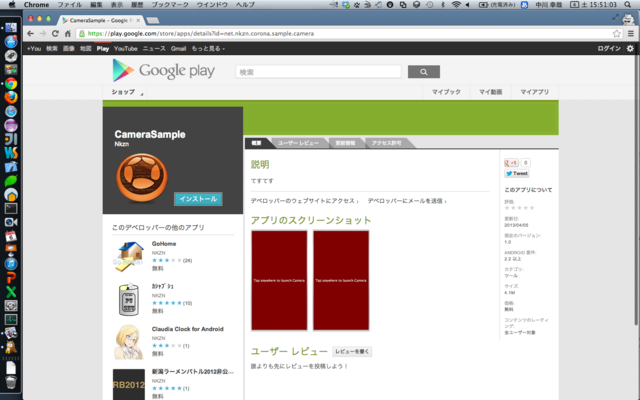Click the page vertical scrollbar
Viewport: 640px width, 400px height.
(637, 192)
